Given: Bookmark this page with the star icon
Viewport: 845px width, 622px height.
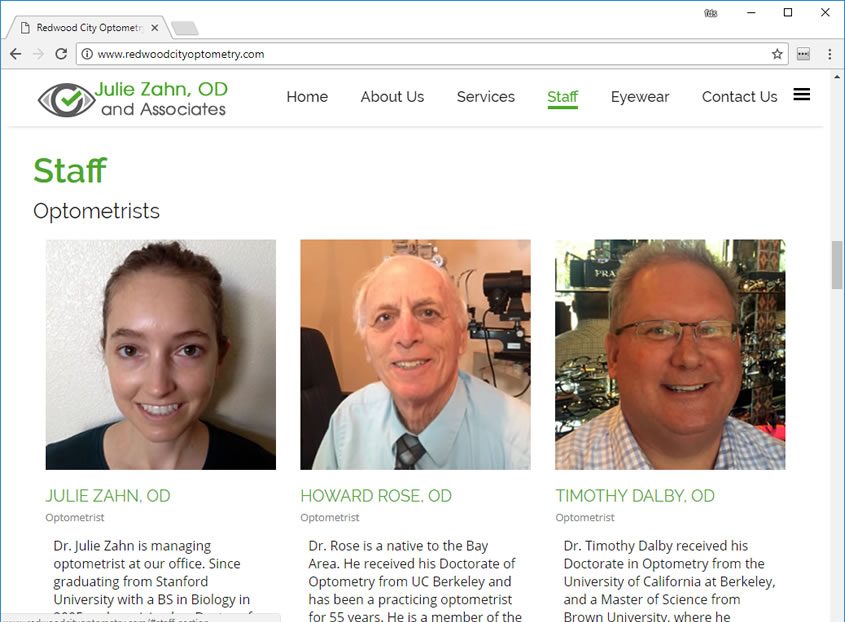Looking at the screenshot, I should click(x=777, y=54).
